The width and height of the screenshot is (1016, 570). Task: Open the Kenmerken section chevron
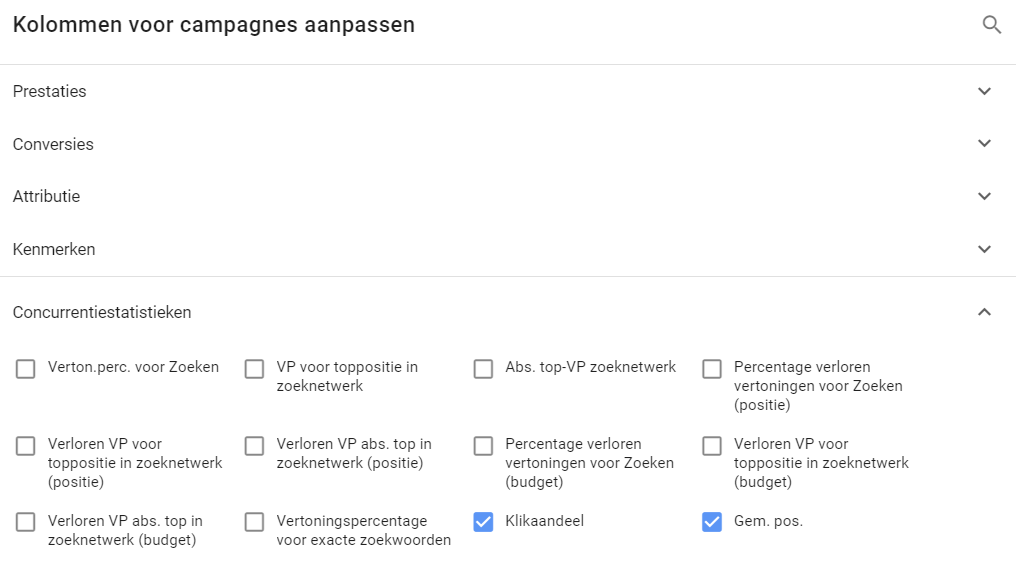984,249
